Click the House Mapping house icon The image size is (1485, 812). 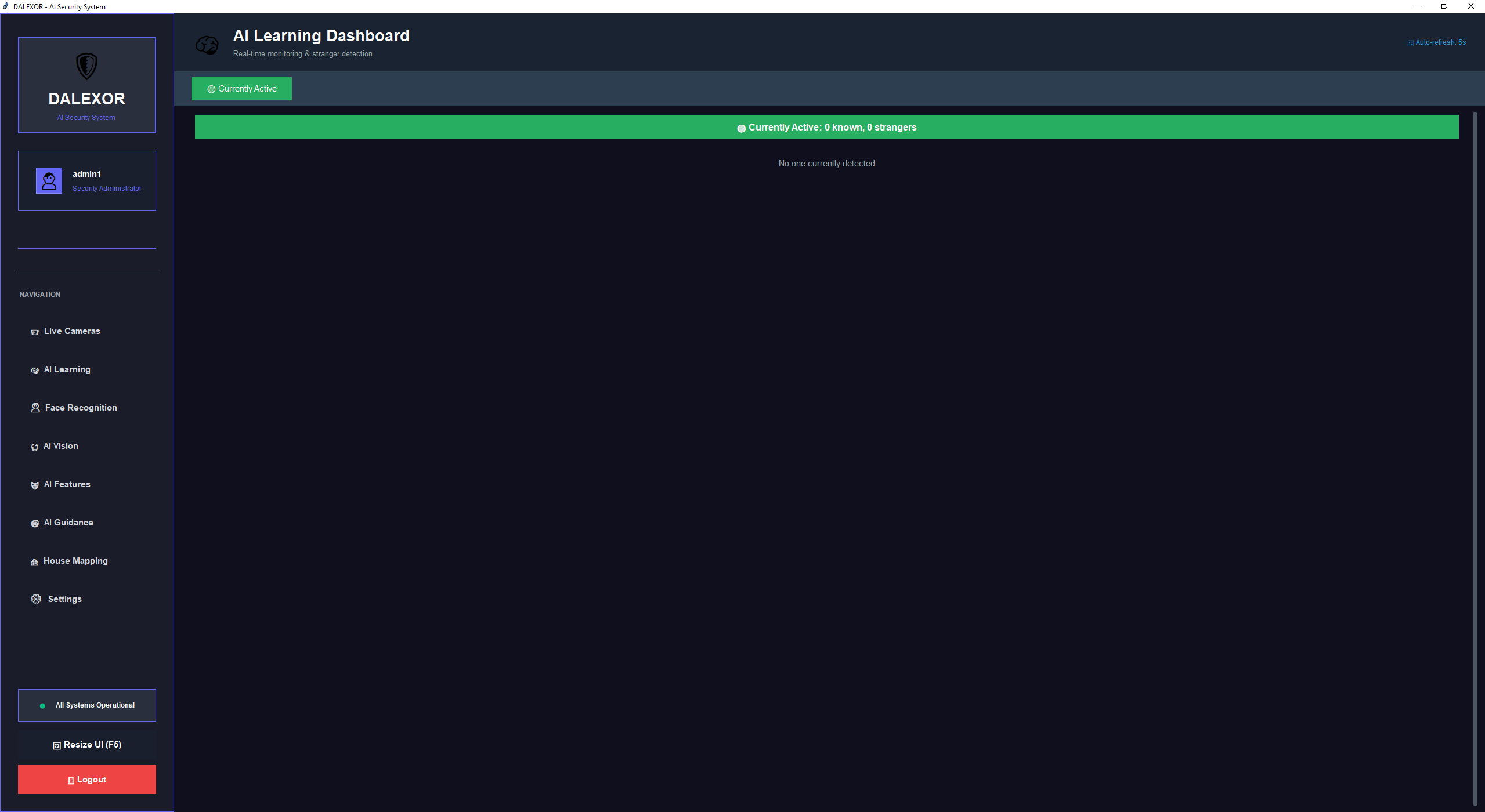34,561
